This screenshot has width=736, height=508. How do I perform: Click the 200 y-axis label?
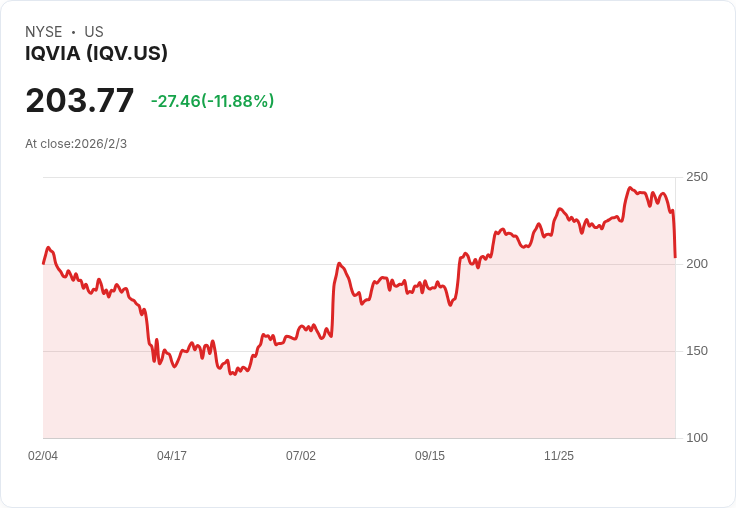pos(697,264)
